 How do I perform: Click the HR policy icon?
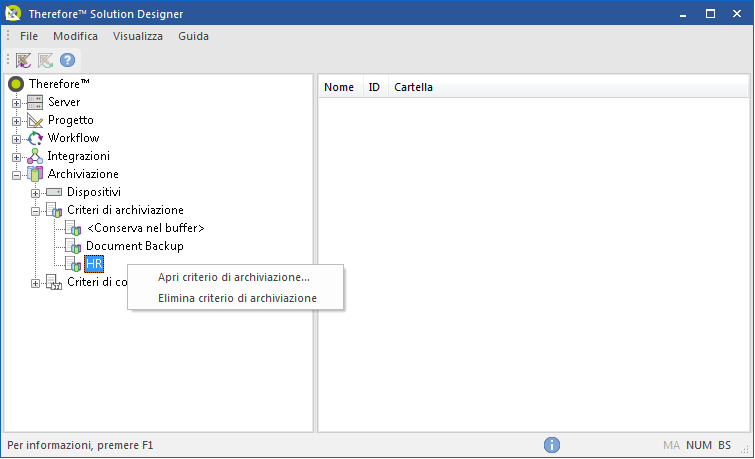coord(73,264)
